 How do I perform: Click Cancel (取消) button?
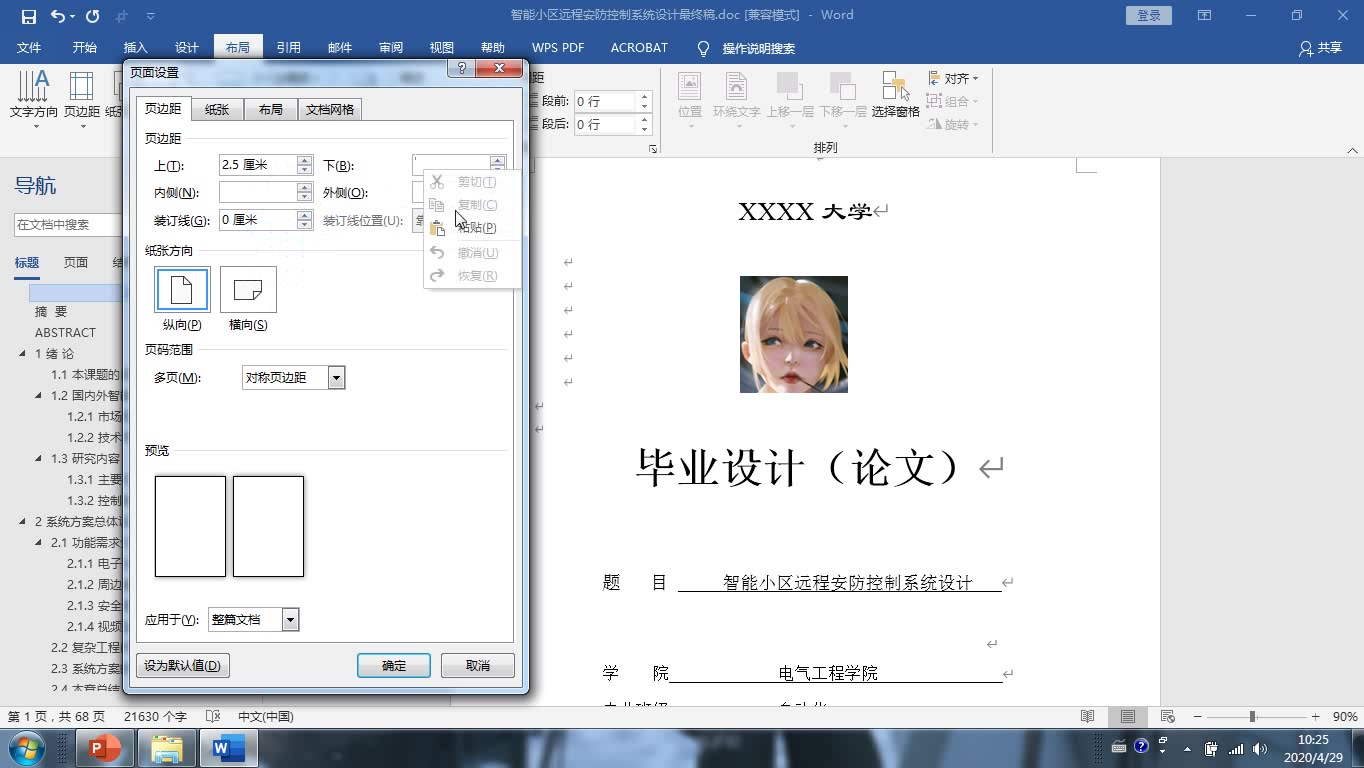[478, 665]
